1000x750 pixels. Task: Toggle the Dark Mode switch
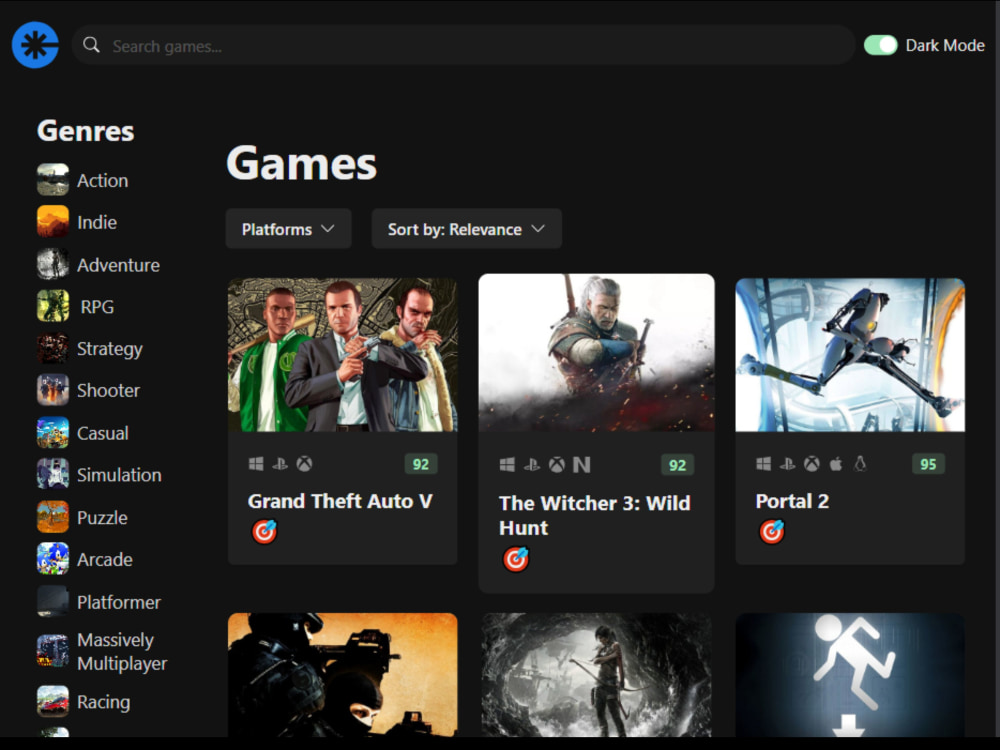[x=881, y=45]
